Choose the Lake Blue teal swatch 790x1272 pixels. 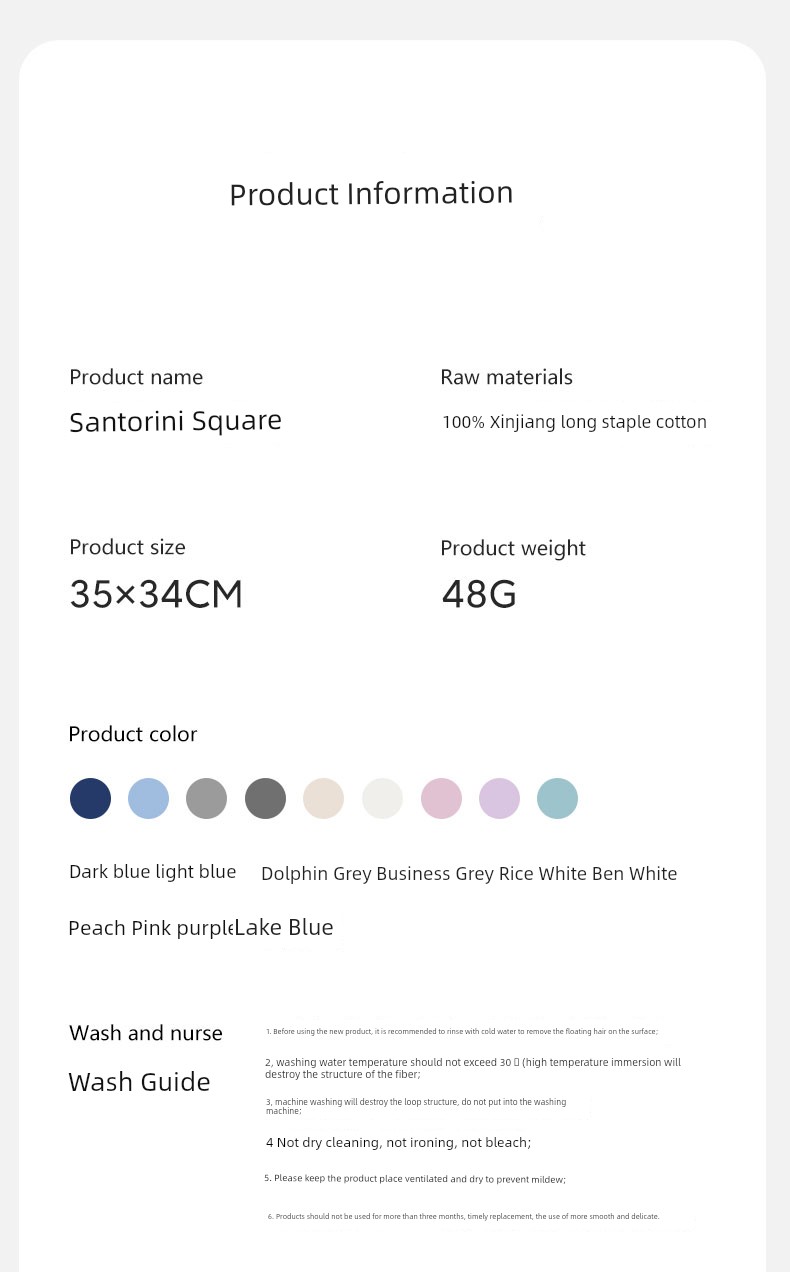coord(557,798)
